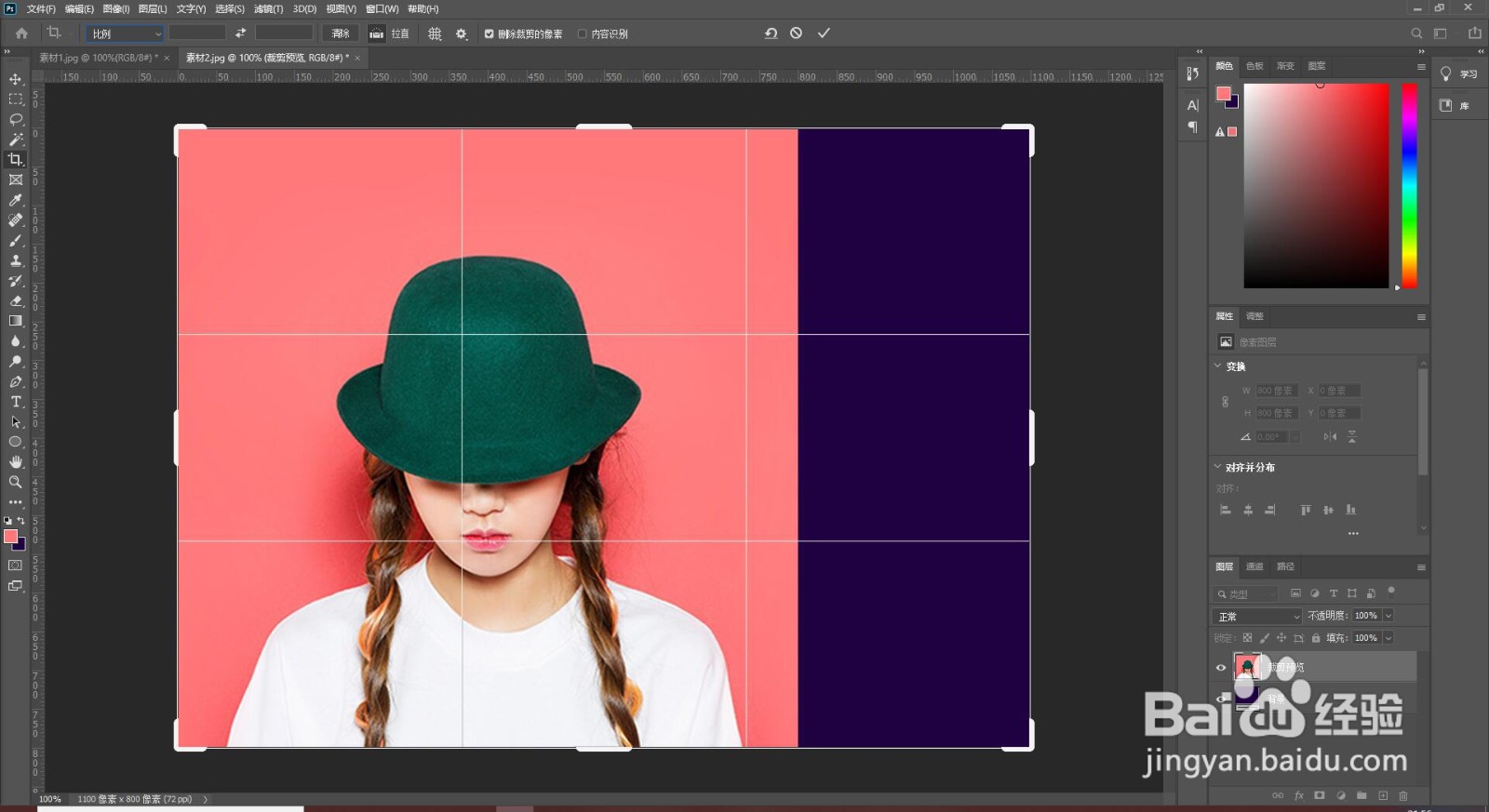Open the 比例 crop ratio dropdown
Viewport: 1489px width, 812px height.
(126, 33)
